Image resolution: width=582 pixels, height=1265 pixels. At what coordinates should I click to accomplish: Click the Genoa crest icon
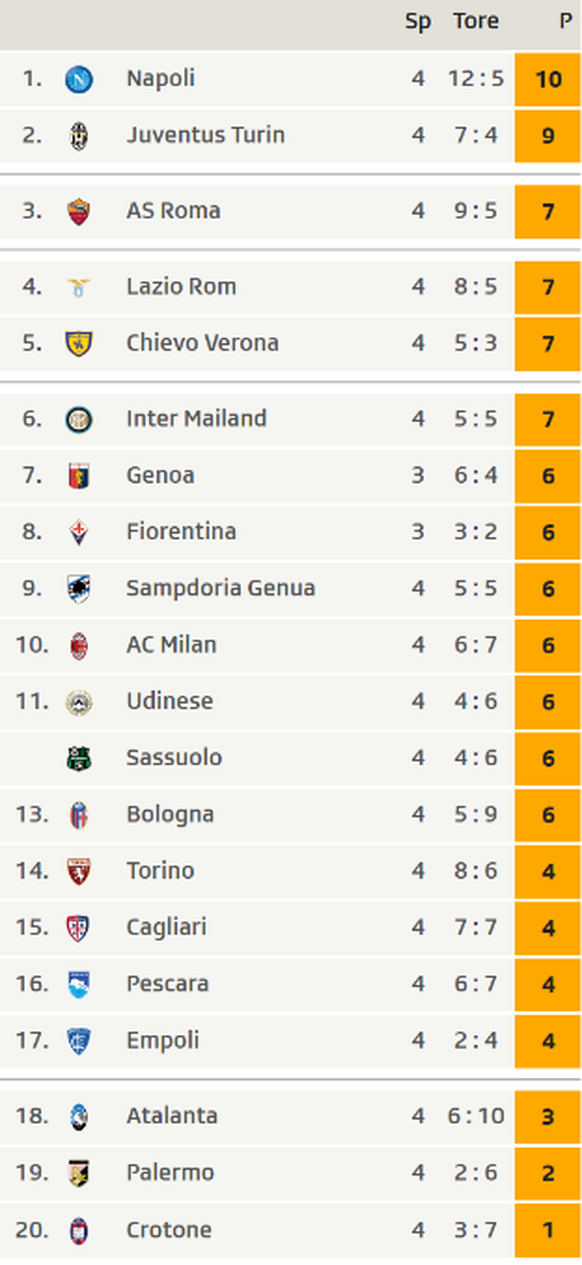point(79,475)
